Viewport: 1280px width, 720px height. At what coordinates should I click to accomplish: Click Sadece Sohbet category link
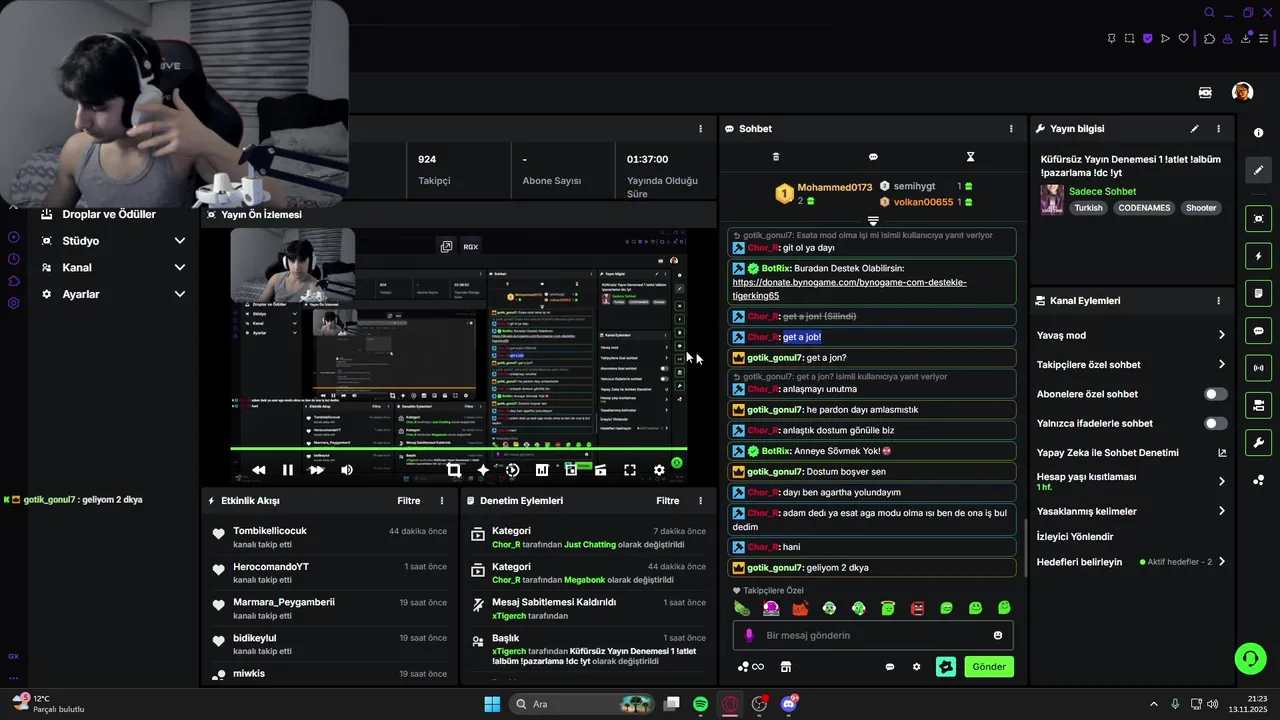click(x=1102, y=191)
